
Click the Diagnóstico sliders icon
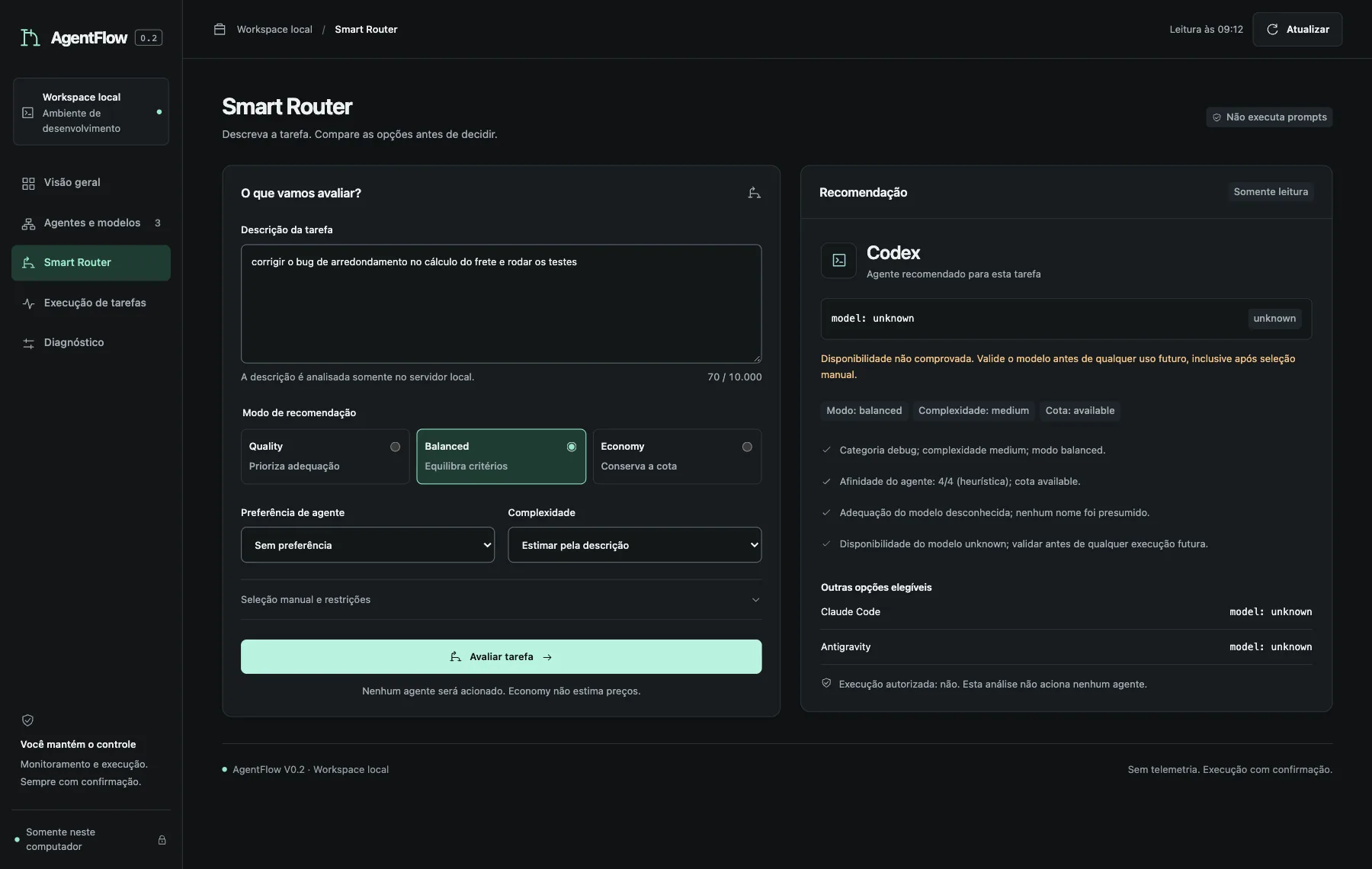pos(28,343)
